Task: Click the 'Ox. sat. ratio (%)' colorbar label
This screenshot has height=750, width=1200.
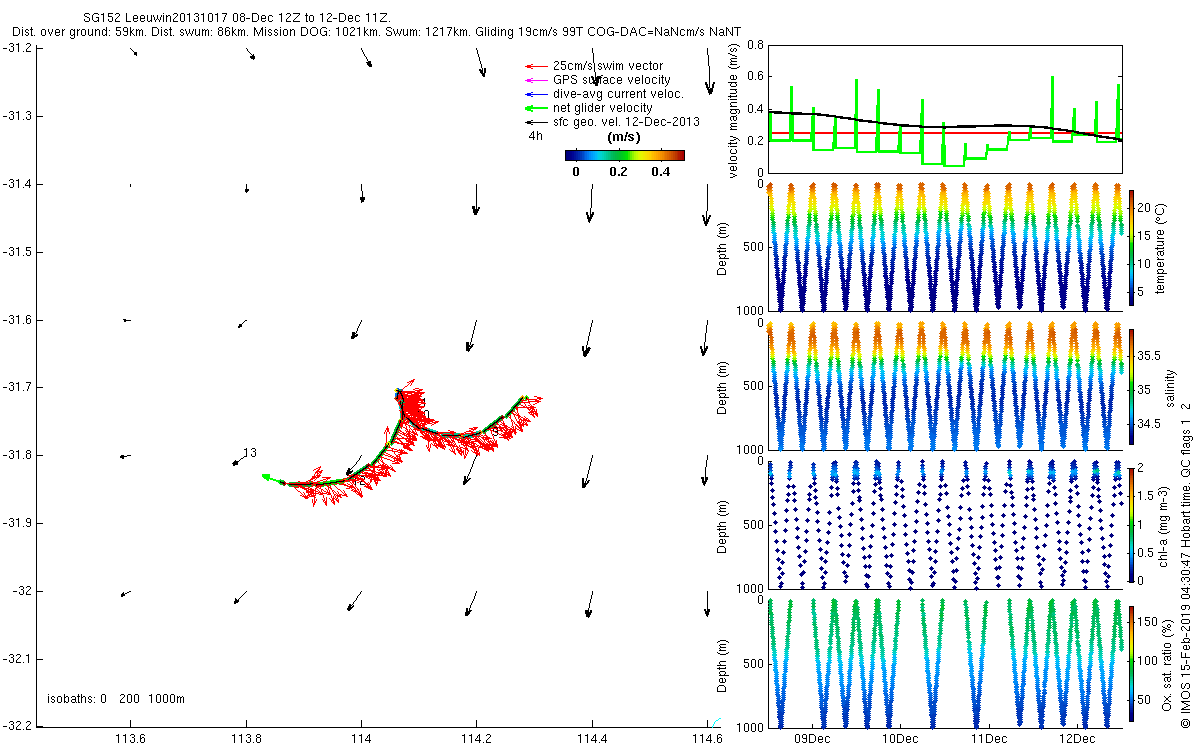Action: click(x=1168, y=664)
